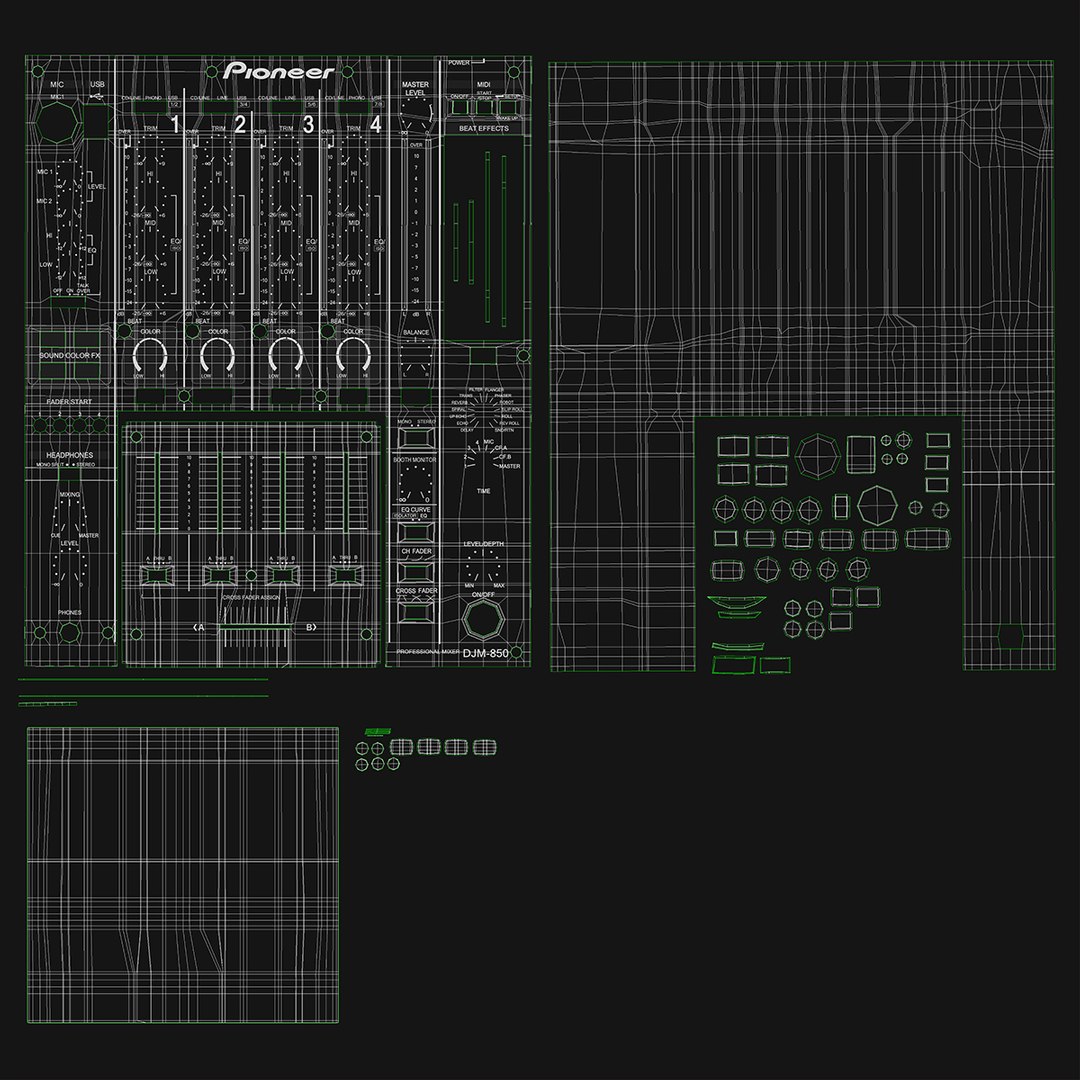Image resolution: width=1080 pixels, height=1080 pixels.
Task: Click the CROSS FADER ASSIGN label
Action: click(x=251, y=597)
